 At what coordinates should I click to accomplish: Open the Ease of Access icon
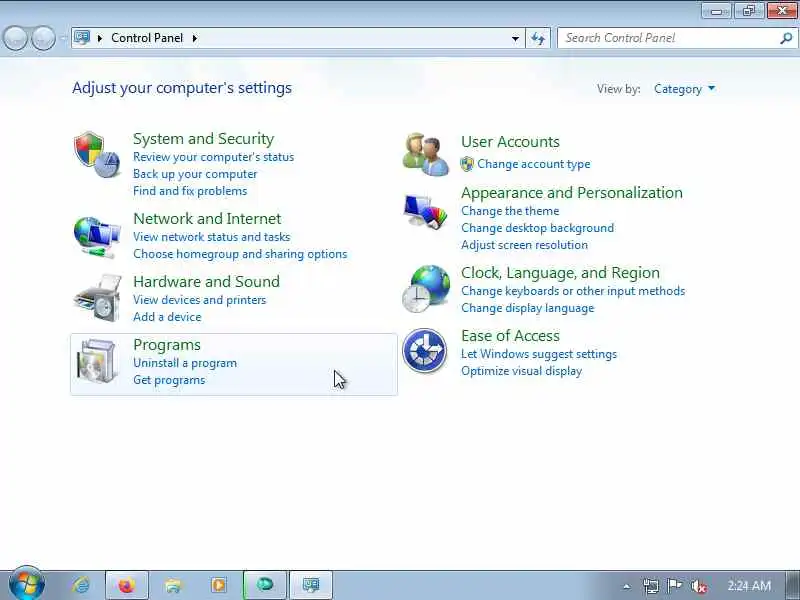[425, 351]
